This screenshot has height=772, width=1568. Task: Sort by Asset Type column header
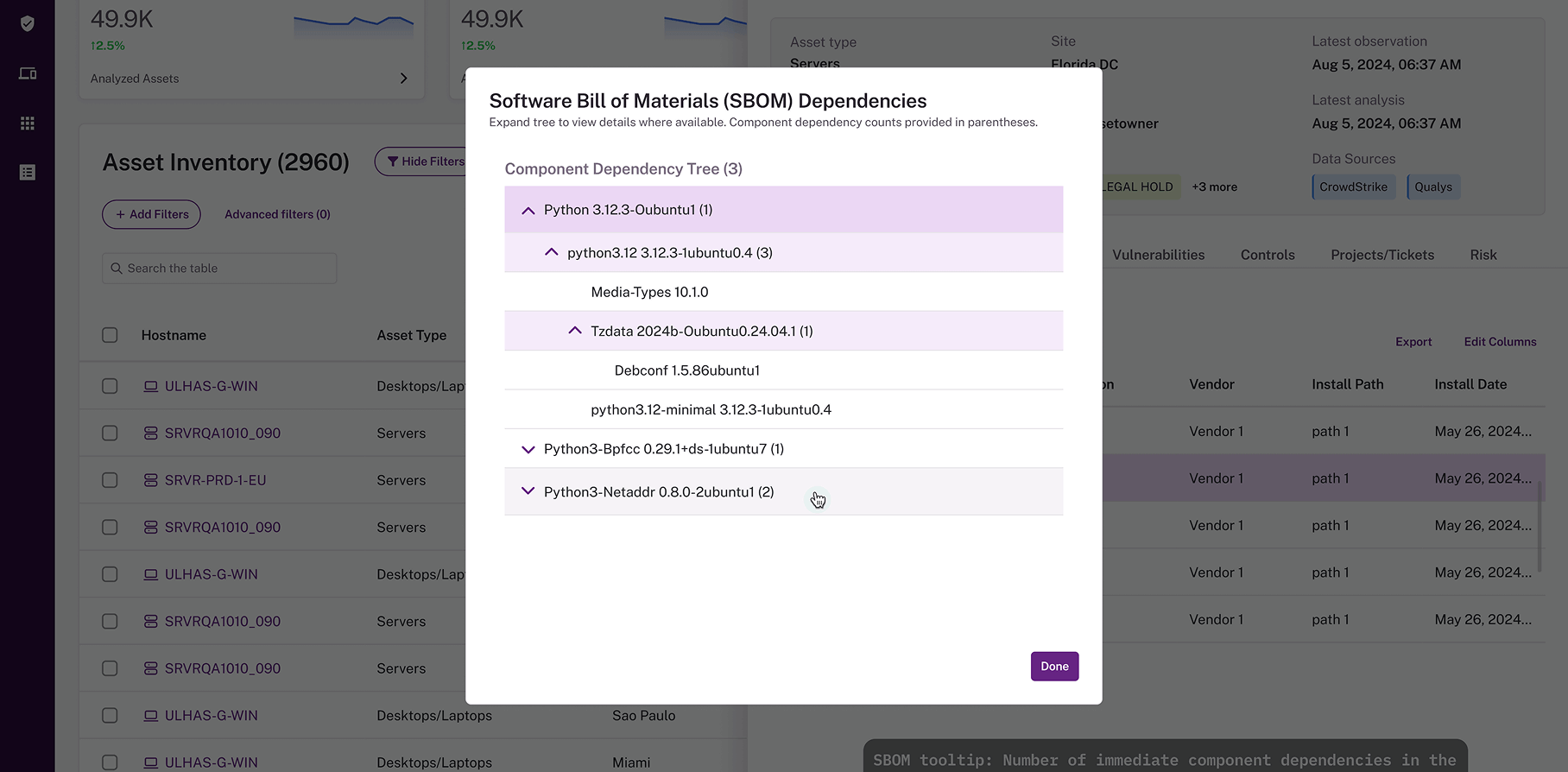click(x=411, y=335)
